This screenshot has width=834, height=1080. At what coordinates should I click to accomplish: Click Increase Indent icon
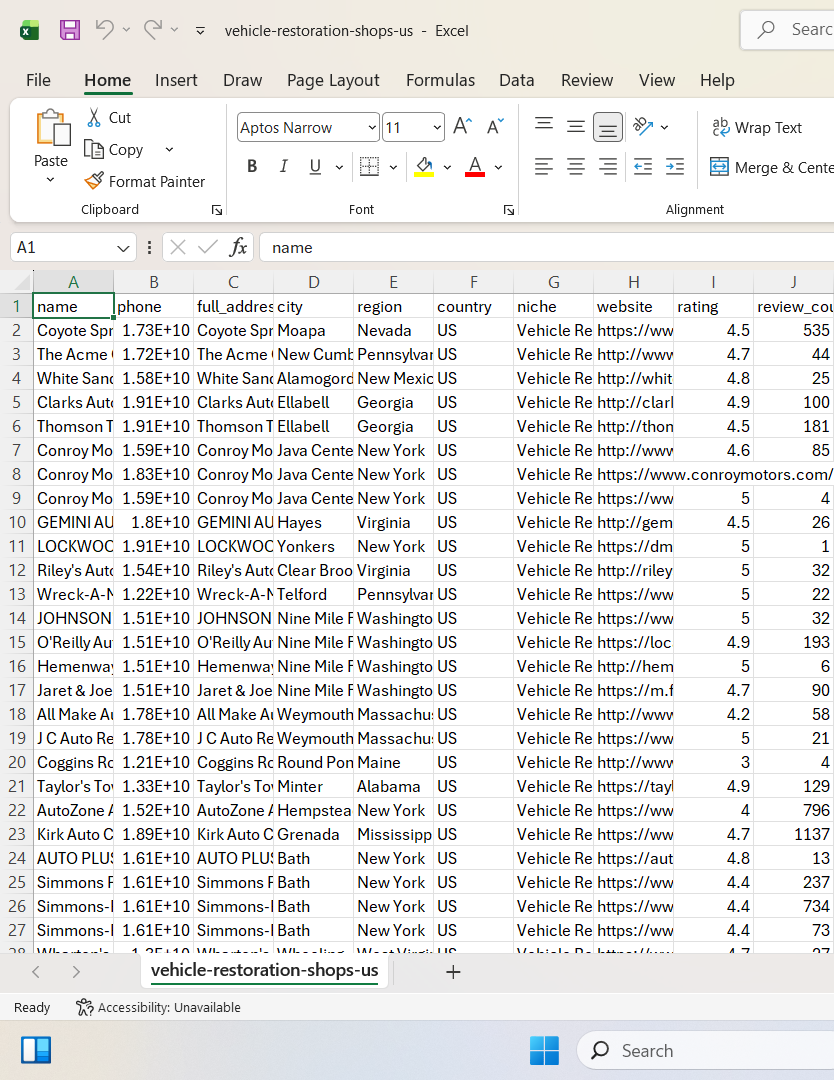click(x=675, y=167)
